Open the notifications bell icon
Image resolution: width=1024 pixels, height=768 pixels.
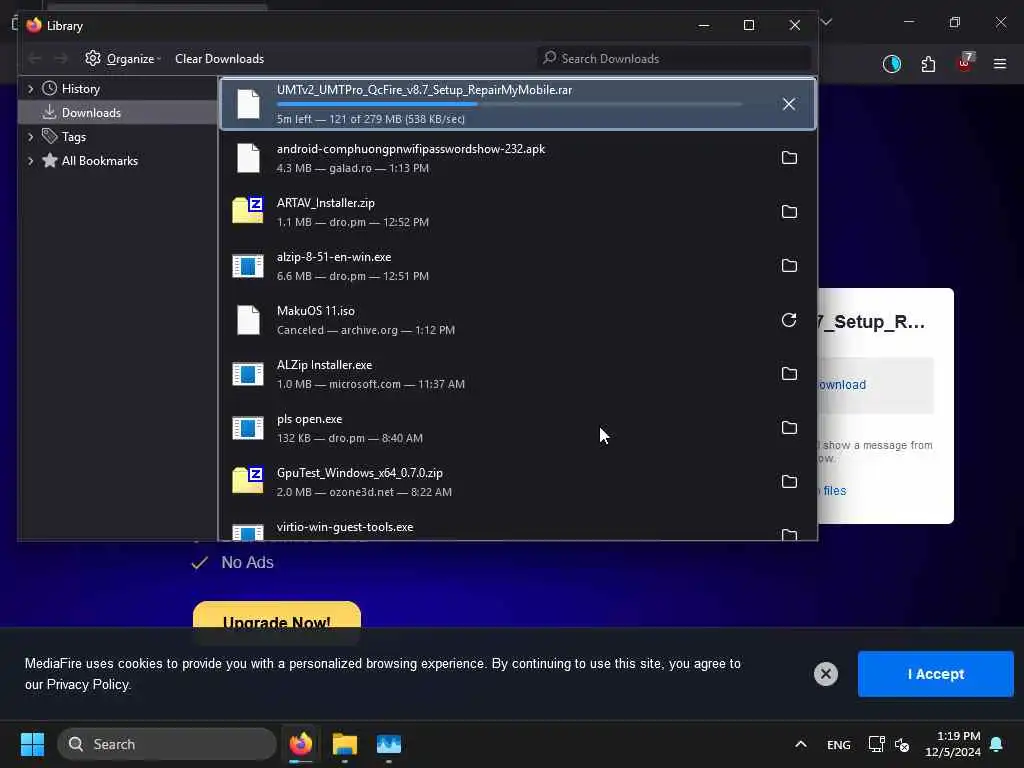(x=997, y=744)
